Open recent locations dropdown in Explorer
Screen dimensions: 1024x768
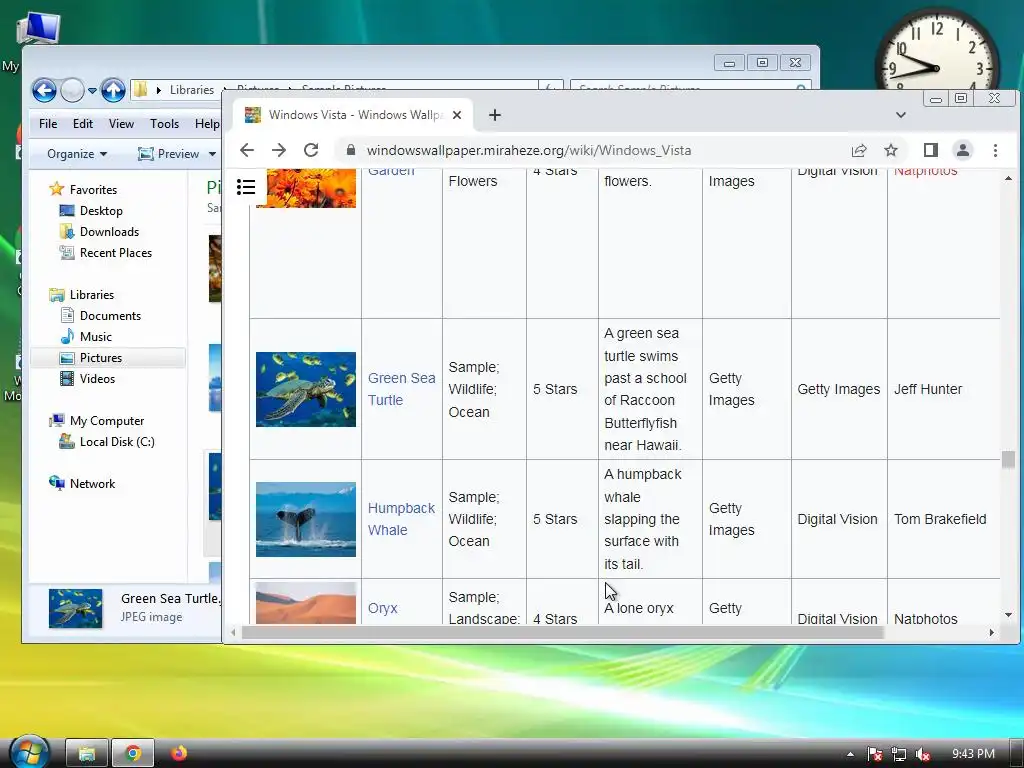pos(92,91)
